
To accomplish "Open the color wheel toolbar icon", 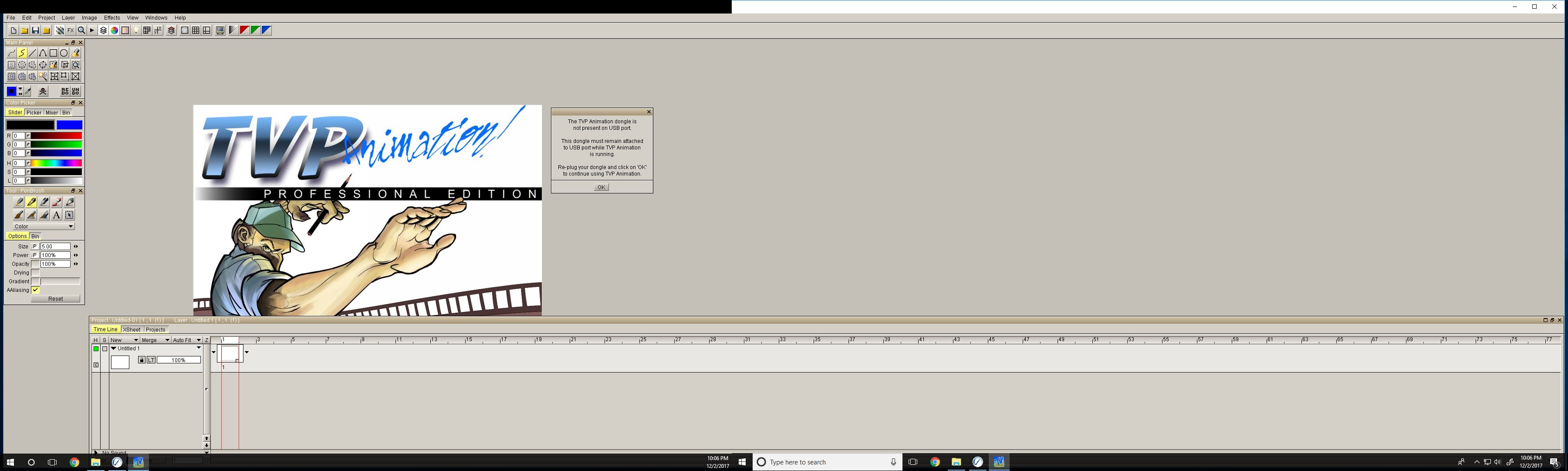I will [x=115, y=30].
